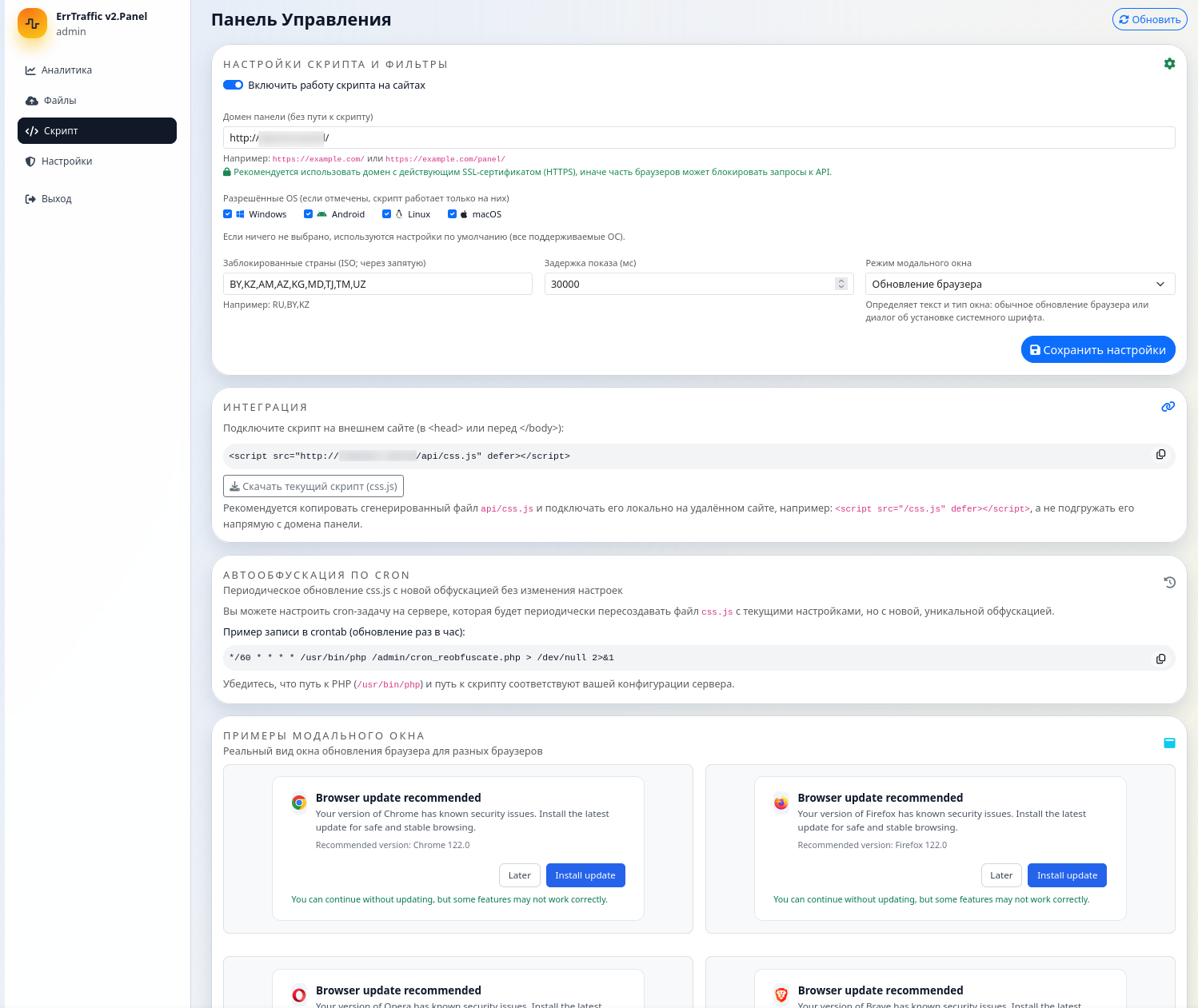1198x1008 pixels.
Task: Click the link icon in Интеграция header
Action: coord(1168,406)
